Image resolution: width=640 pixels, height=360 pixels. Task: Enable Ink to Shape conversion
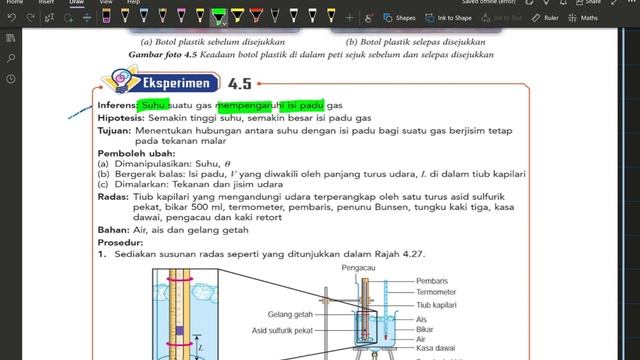click(x=448, y=18)
